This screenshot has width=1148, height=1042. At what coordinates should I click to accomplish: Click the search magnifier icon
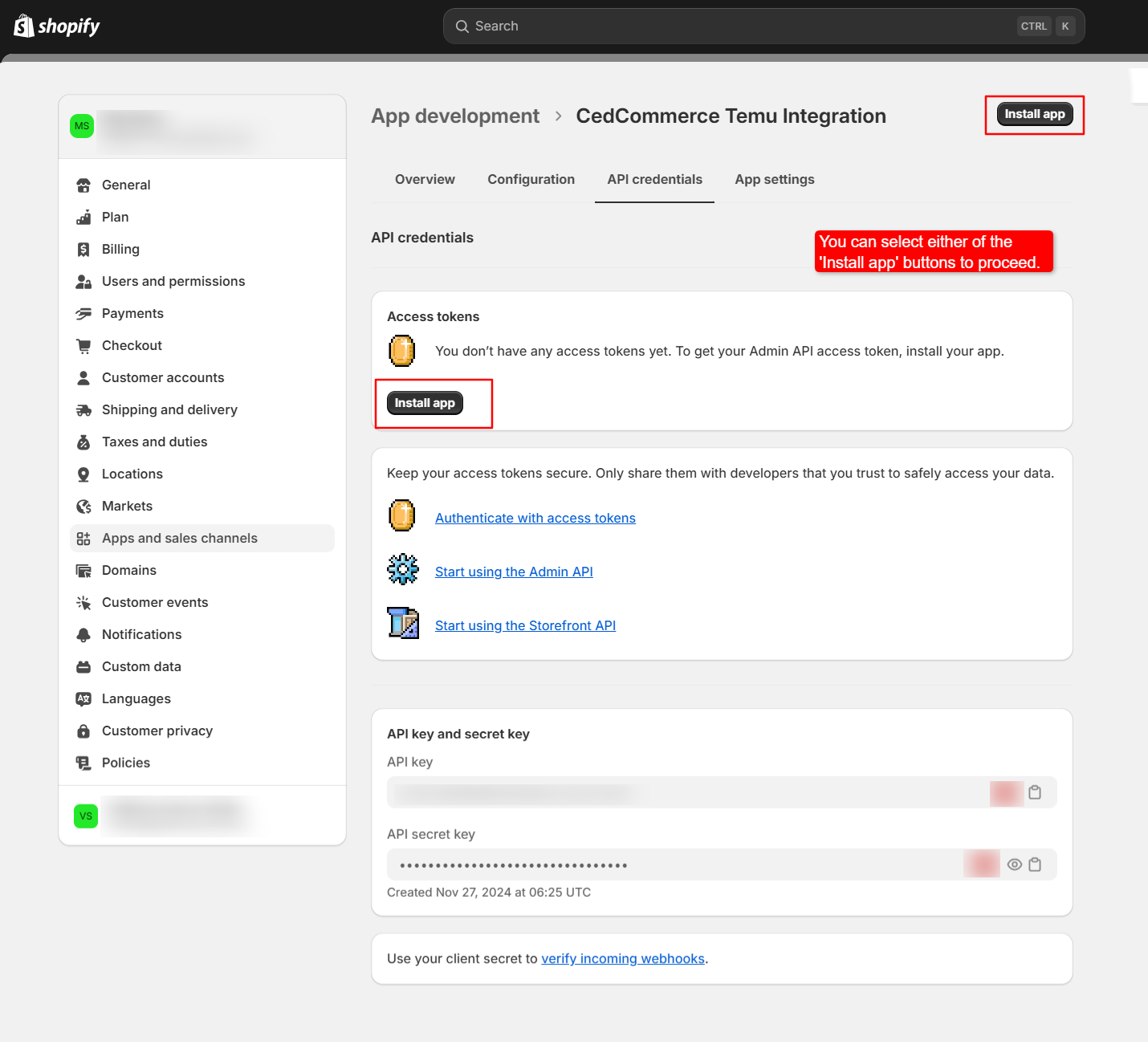click(462, 26)
